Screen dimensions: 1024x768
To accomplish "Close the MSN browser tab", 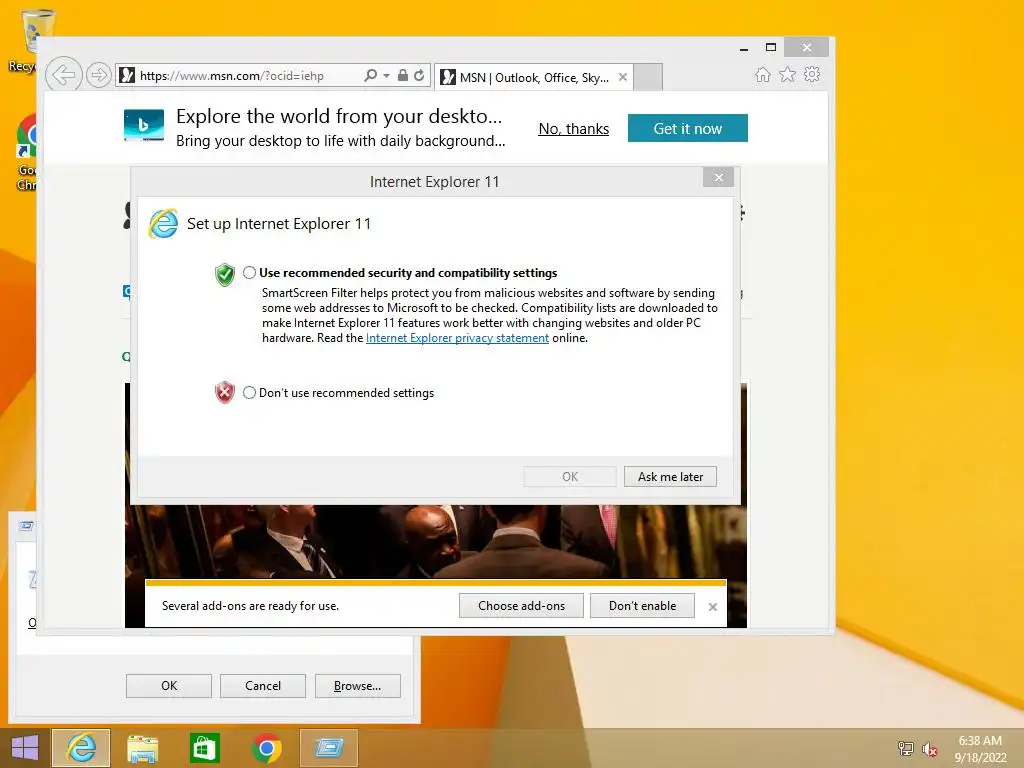I will (623, 77).
